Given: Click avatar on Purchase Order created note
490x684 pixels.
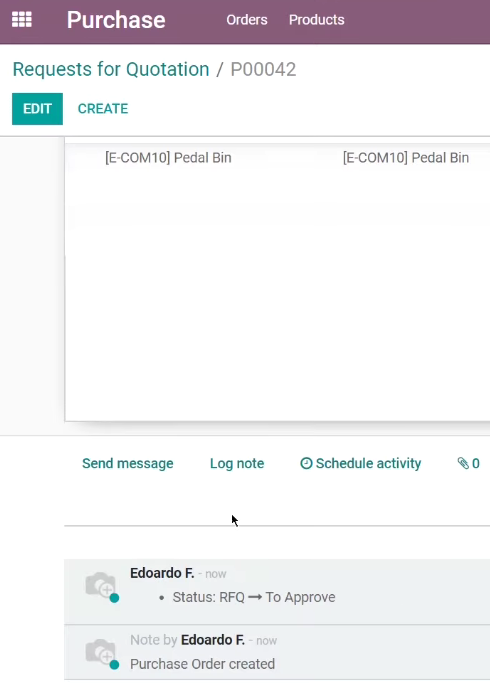Looking at the screenshot, I should click(x=101, y=653).
